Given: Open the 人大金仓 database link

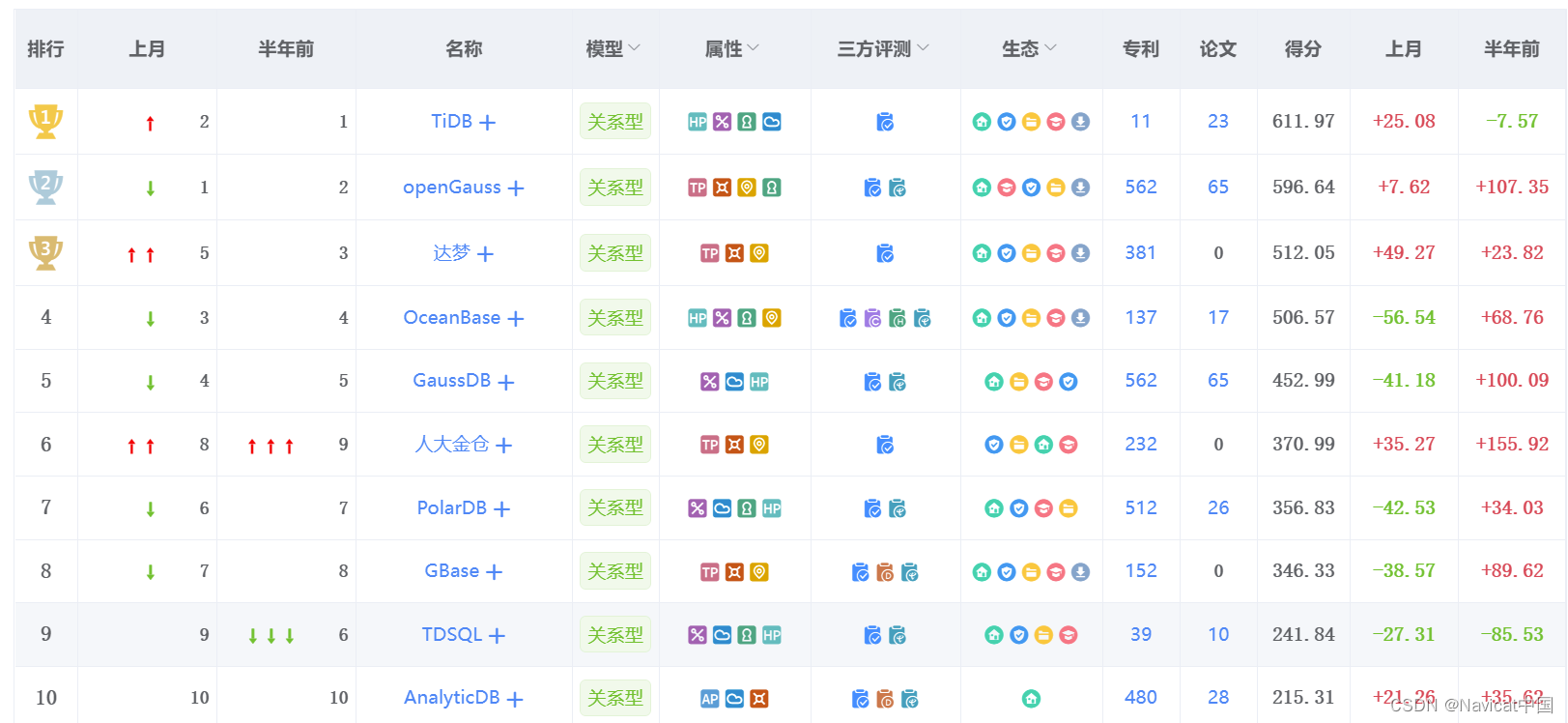Looking at the screenshot, I should pos(452,445).
